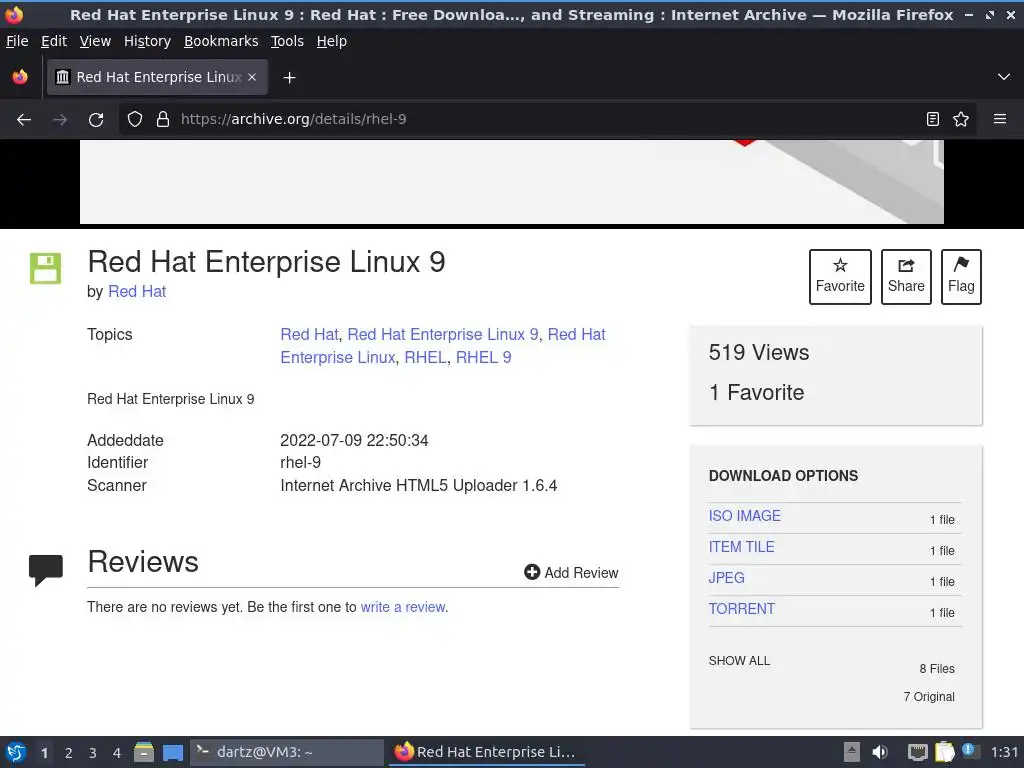Click the taskbar clock showing 1:31
This screenshot has height=768, width=1024.
[1004, 752]
